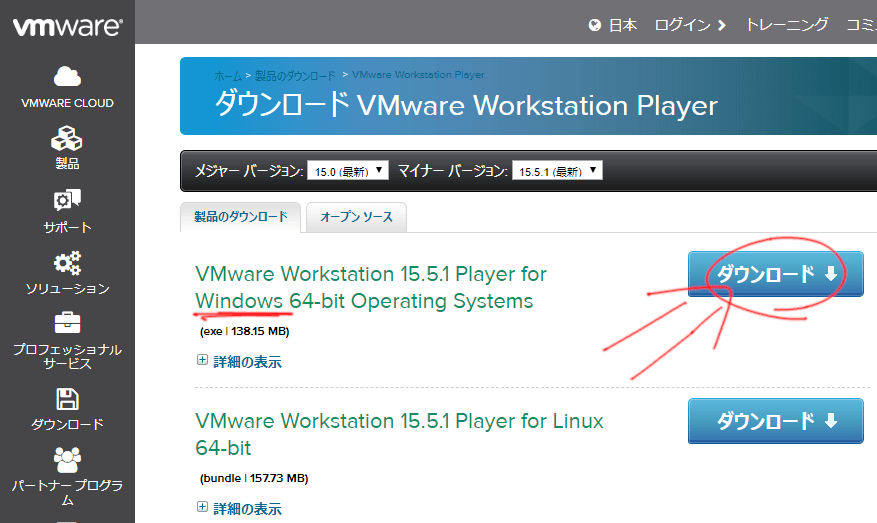Open プロフェッショナル サービス via briefcase icon
Screen dimensions: 877x523
[67, 323]
